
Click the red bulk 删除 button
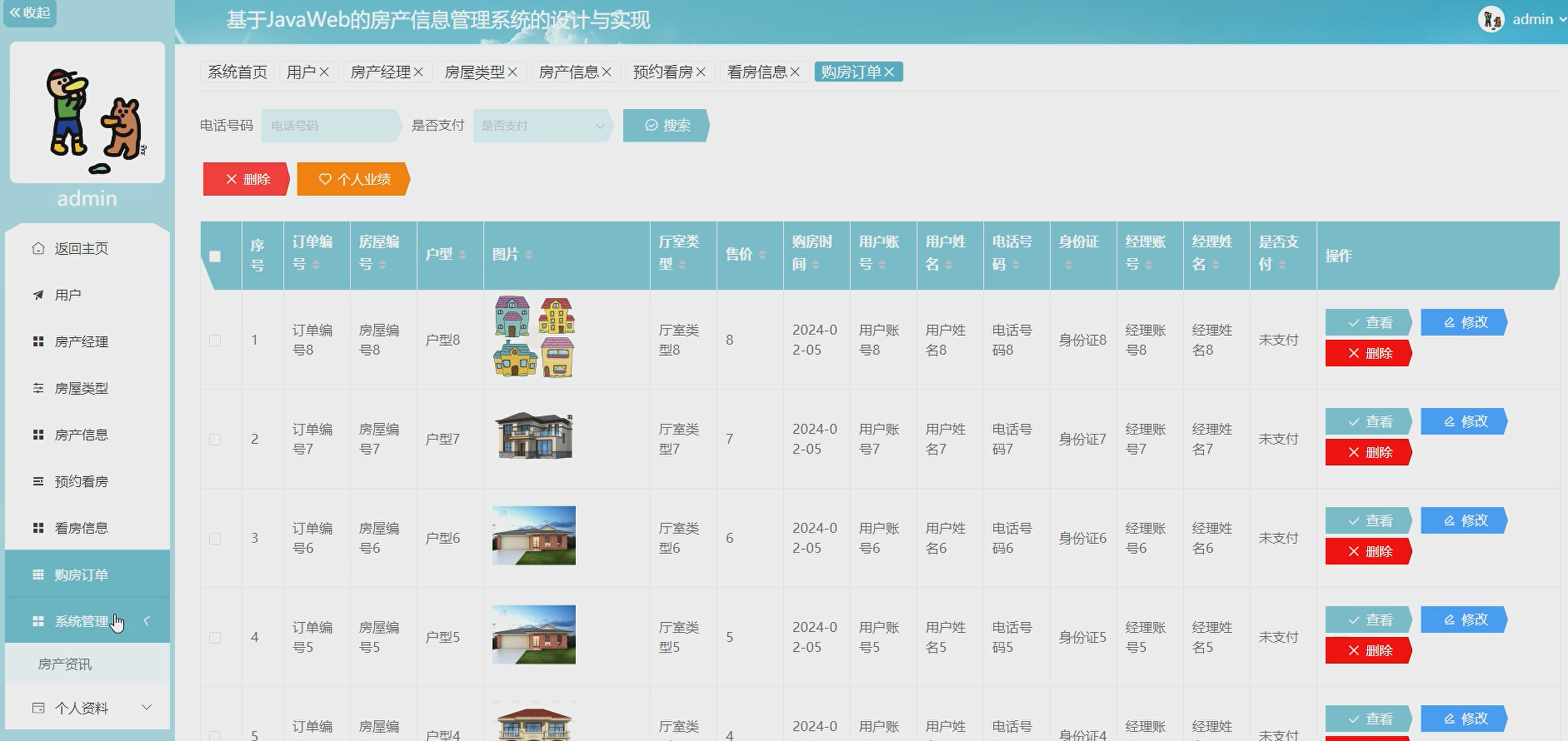tap(246, 179)
